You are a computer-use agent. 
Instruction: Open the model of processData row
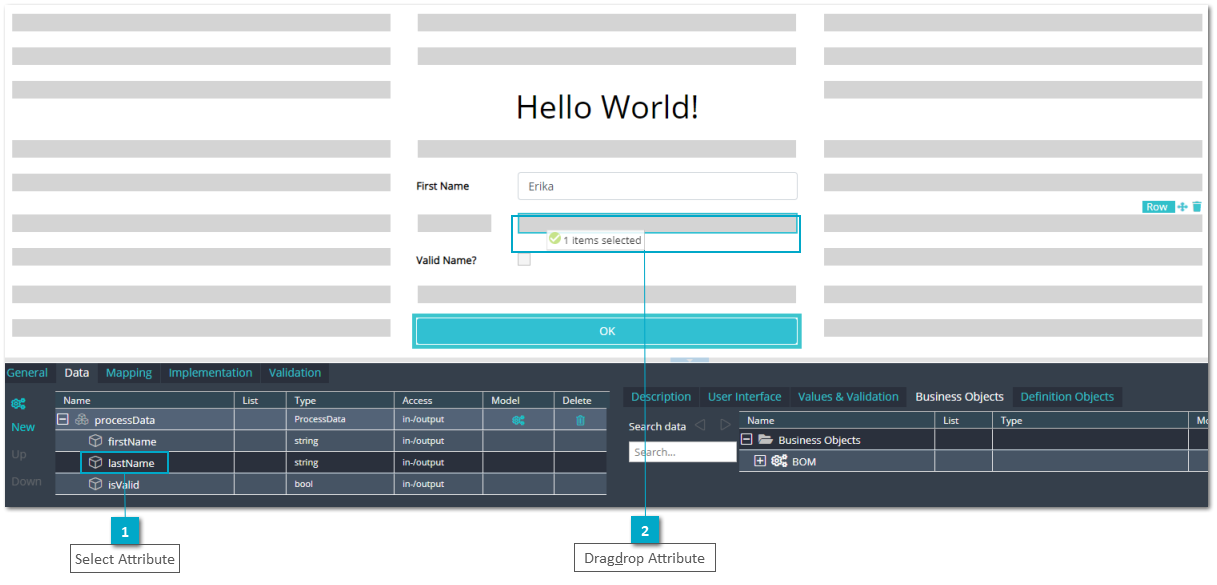point(518,420)
